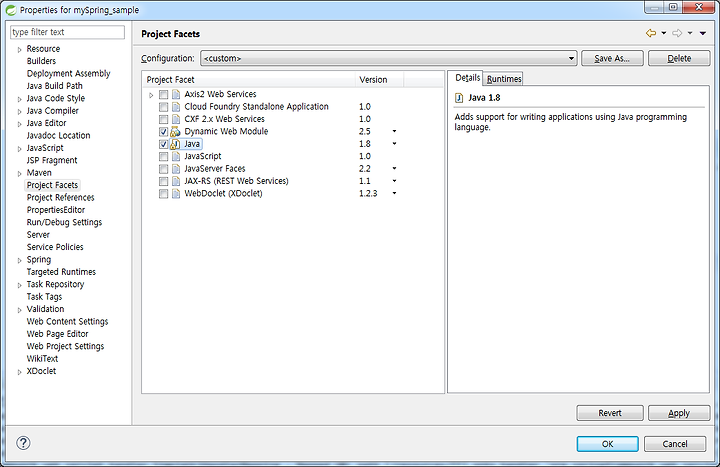Expand the Spring tree node
This screenshot has height=467, width=720.
click(19, 260)
